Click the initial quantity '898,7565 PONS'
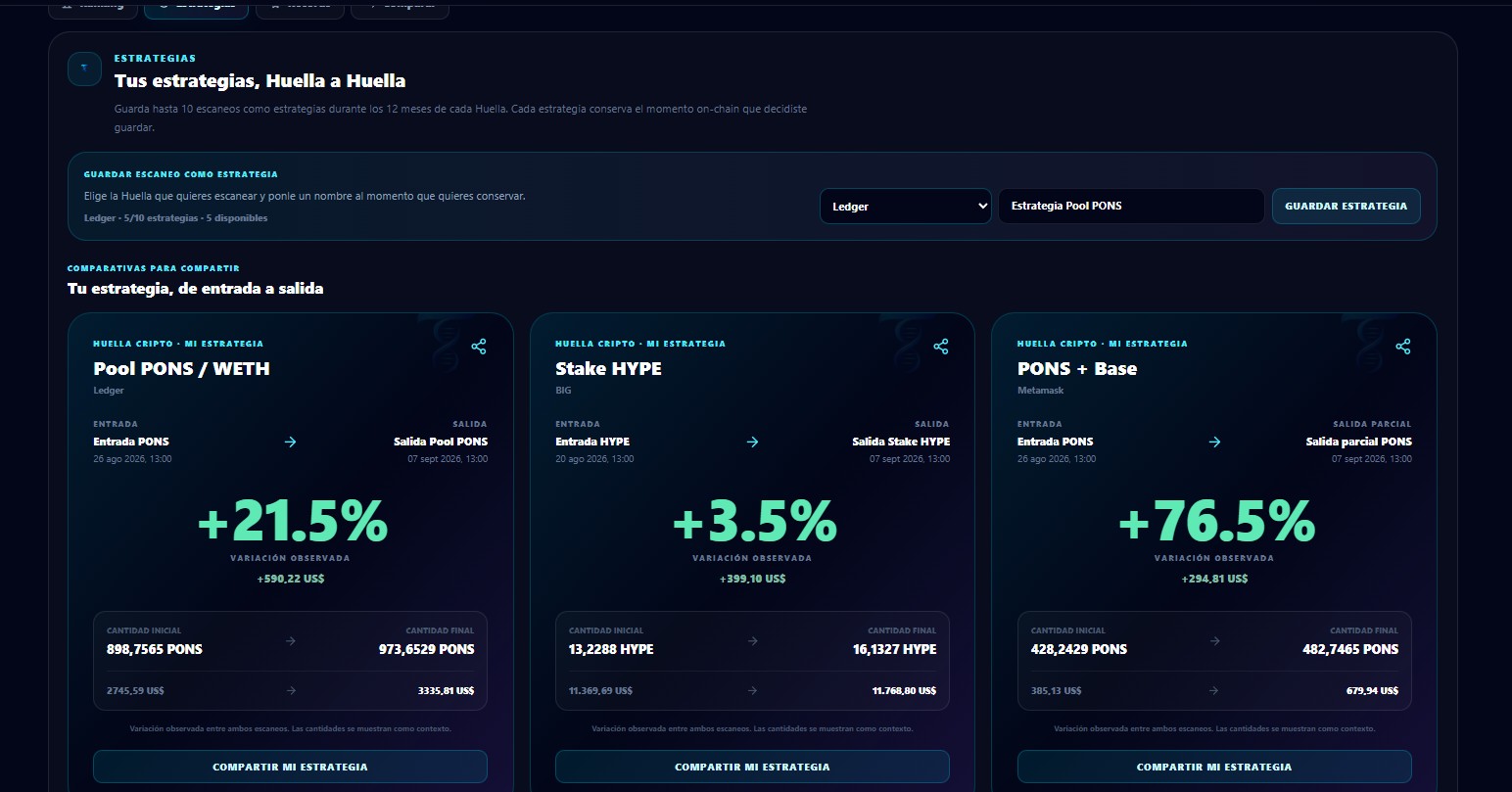Image resolution: width=1512 pixels, height=792 pixels. 155,649
